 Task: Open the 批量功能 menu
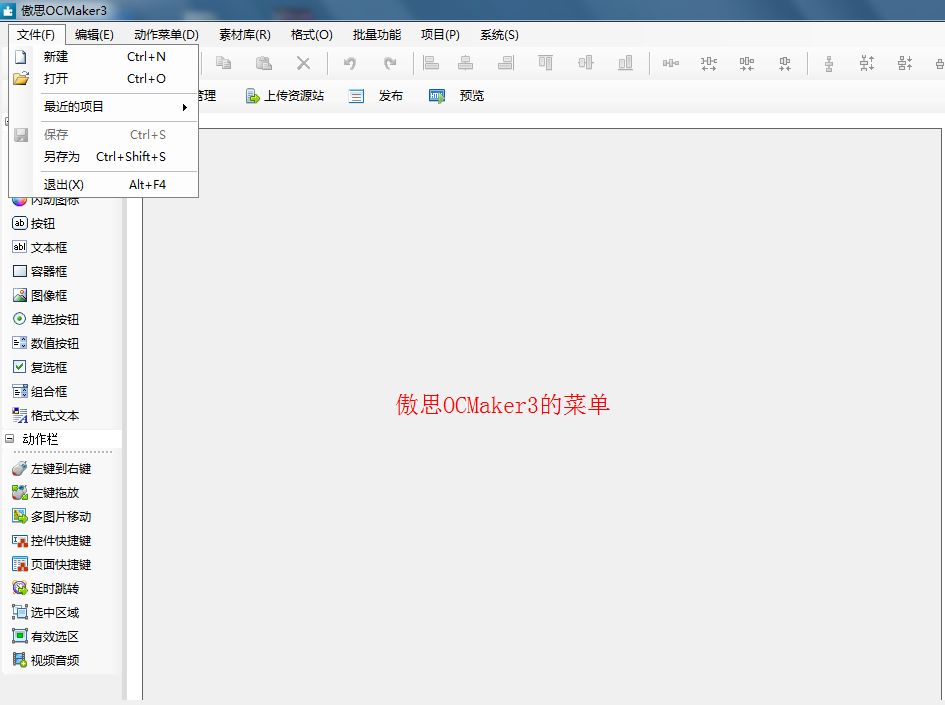pos(377,35)
